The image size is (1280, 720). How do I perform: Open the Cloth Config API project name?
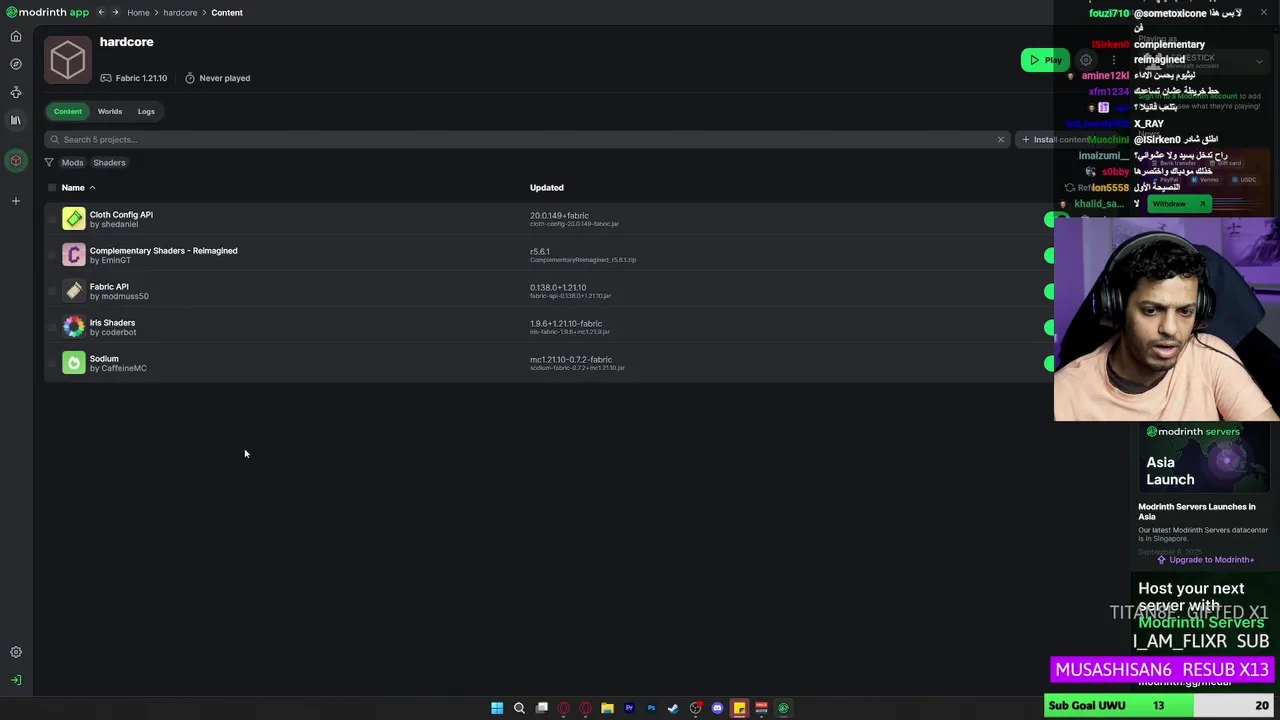tap(121, 214)
